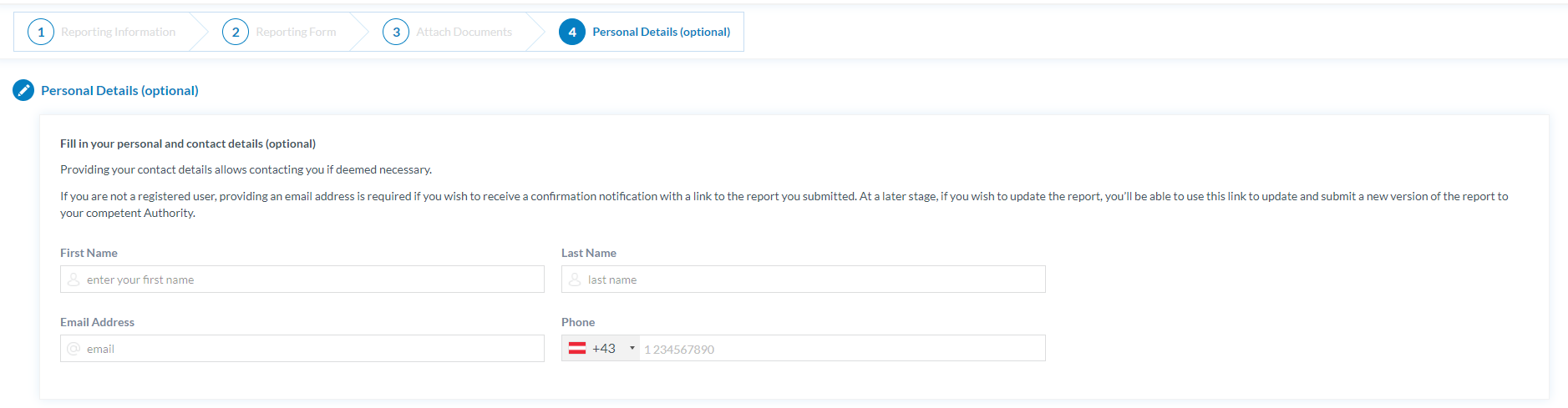Select the +43 country code selector

pos(604,348)
